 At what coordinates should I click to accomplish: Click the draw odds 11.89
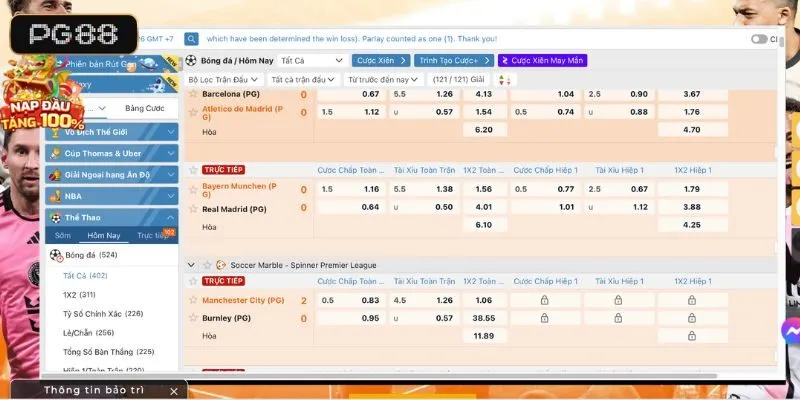pos(485,336)
